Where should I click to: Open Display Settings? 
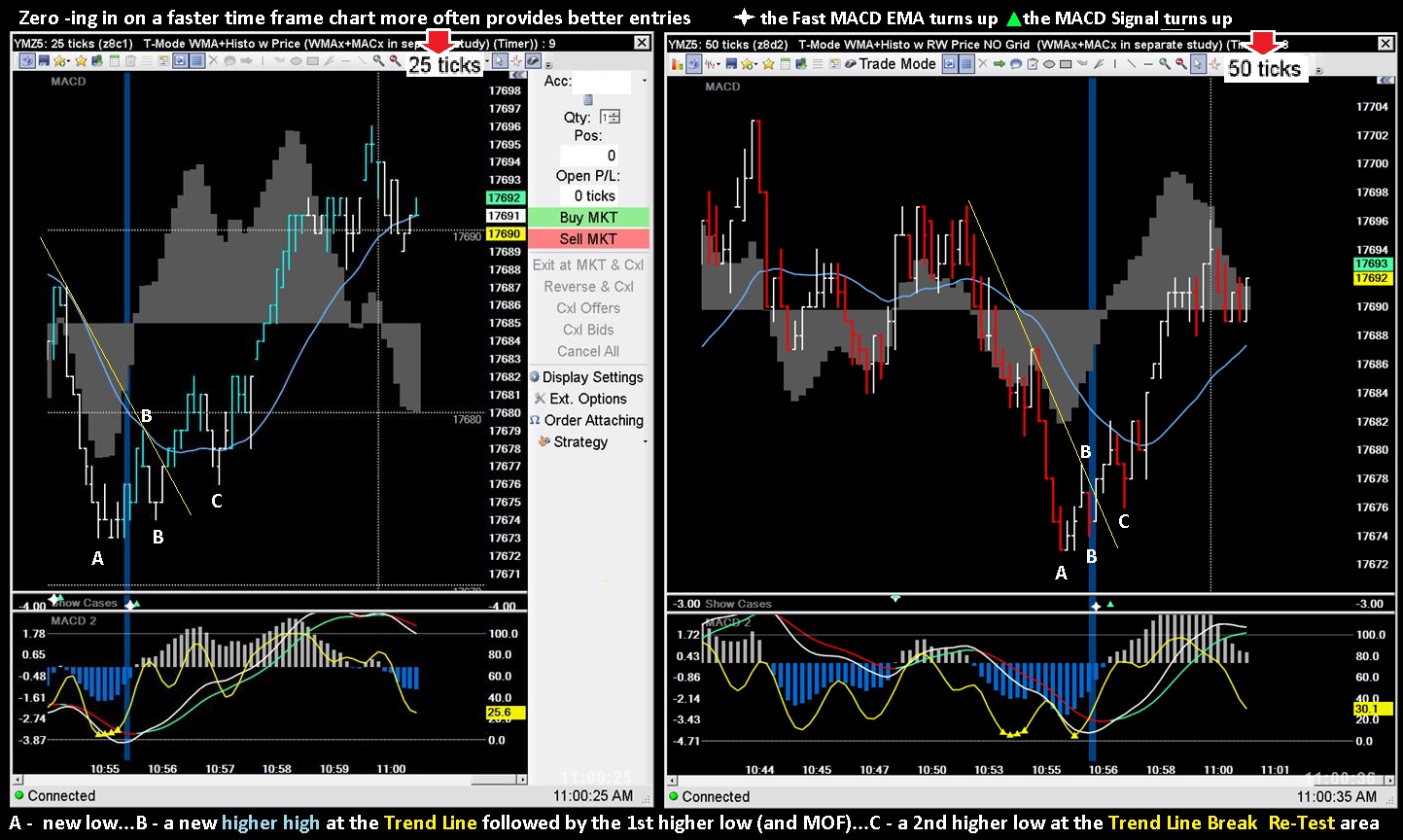point(586,377)
